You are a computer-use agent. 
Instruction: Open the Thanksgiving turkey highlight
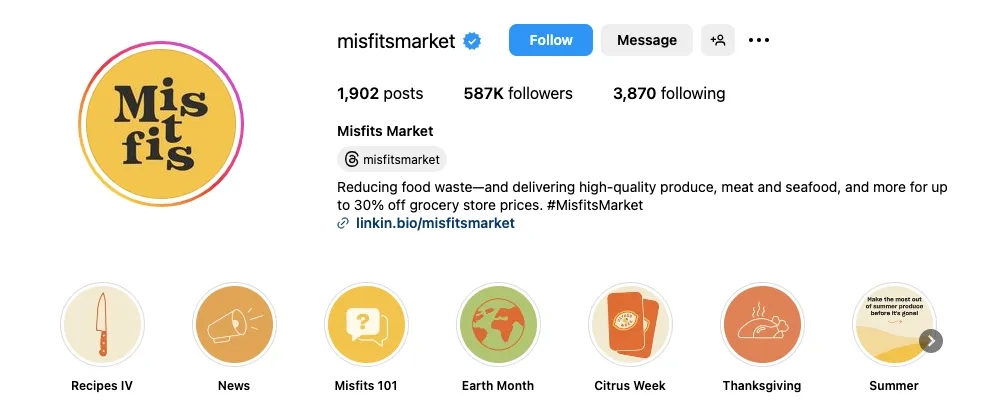pyautogui.click(x=762, y=324)
